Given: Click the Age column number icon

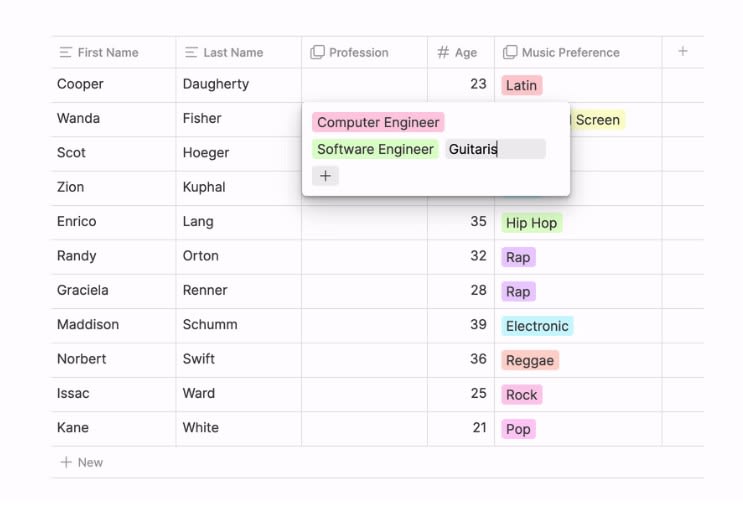Looking at the screenshot, I should point(443,52).
